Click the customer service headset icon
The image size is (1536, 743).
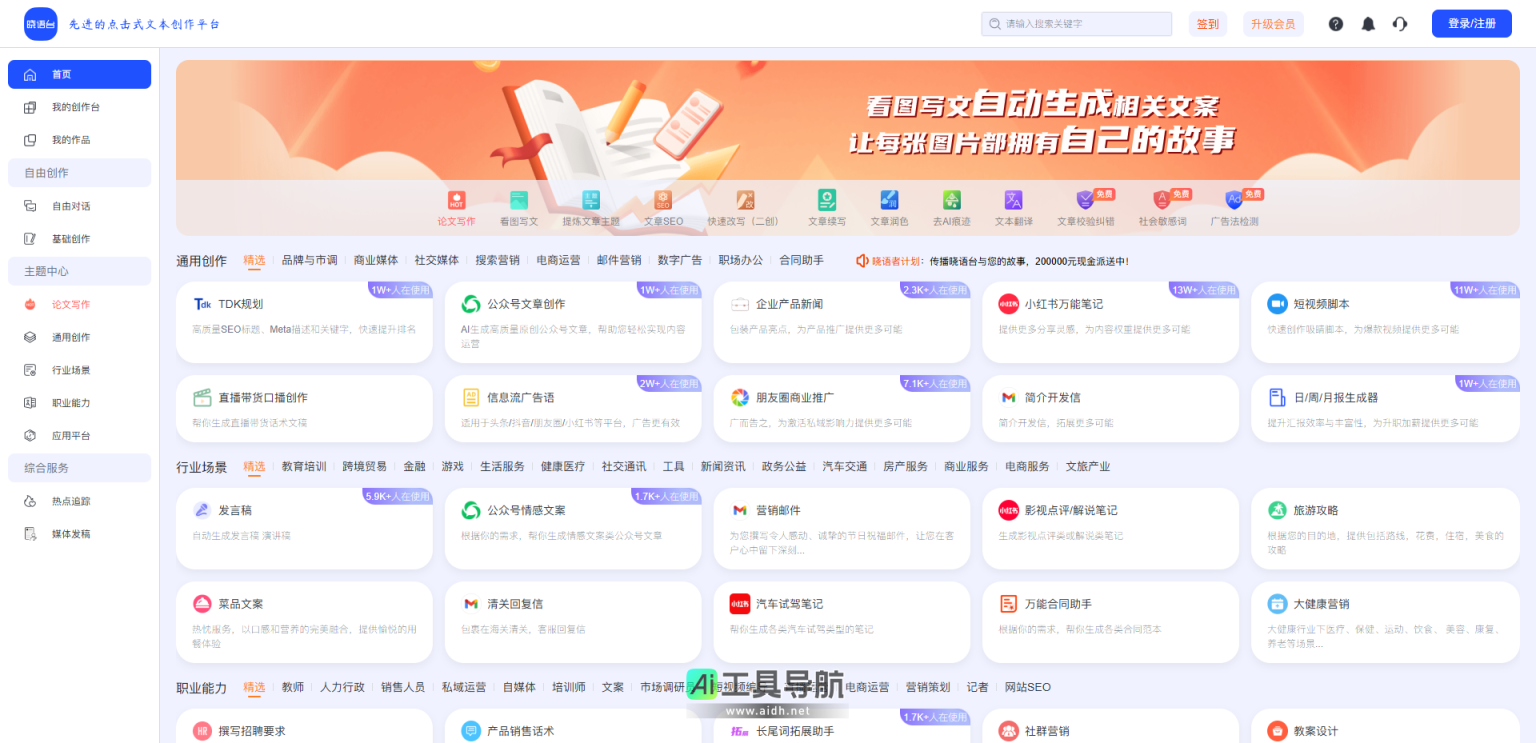click(x=1400, y=23)
